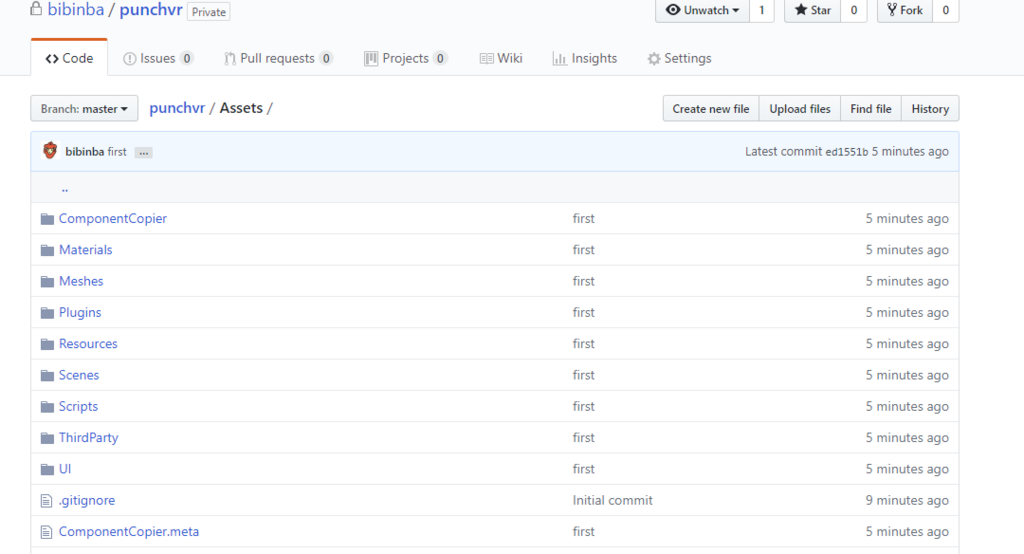The height and width of the screenshot is (554, 1024).
Task: Fork the repository
Action: coord(904,10)
